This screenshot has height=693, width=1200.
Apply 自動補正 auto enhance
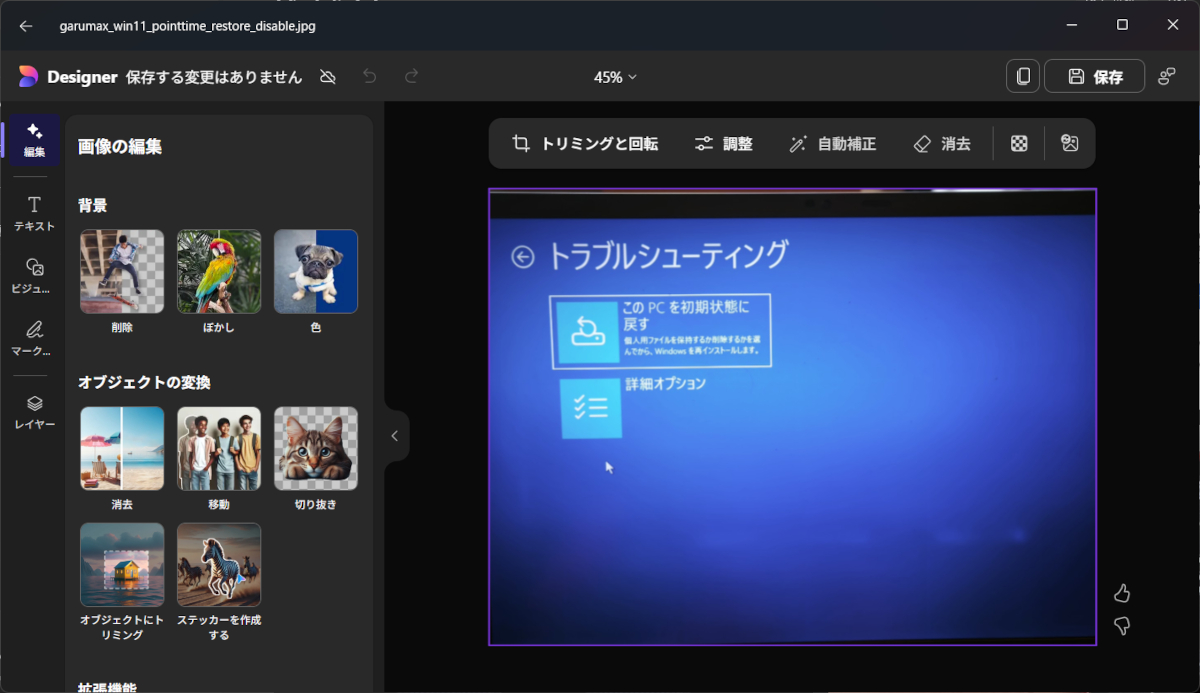click(832, 143)
